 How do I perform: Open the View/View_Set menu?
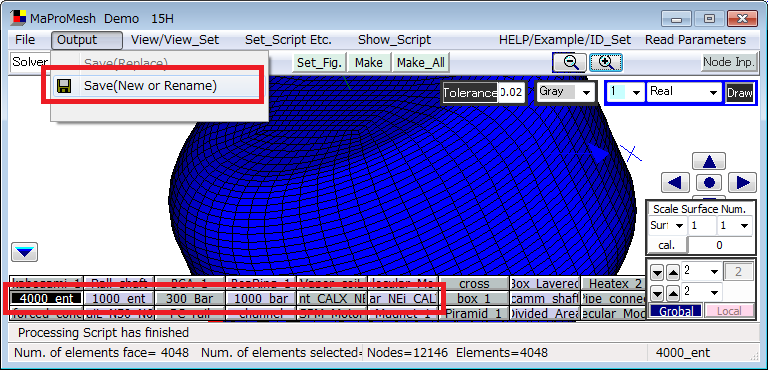pos(175,40)
